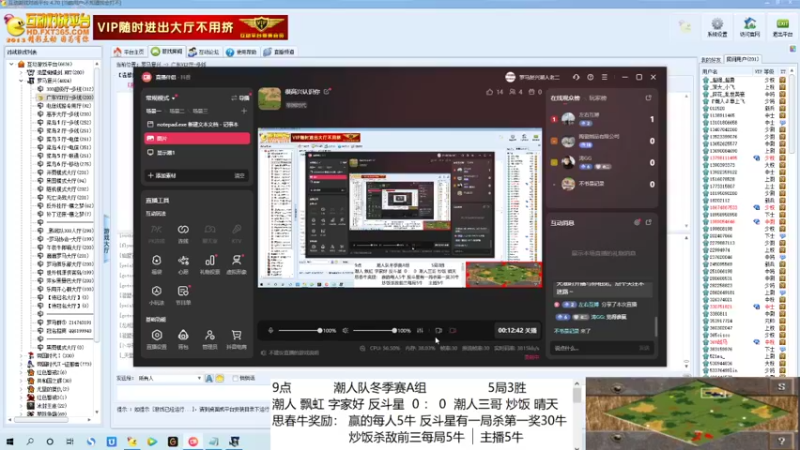Viewport: 800px width, 450px height.
Task: Click the font color A button
Action: [x=209, y=379]
